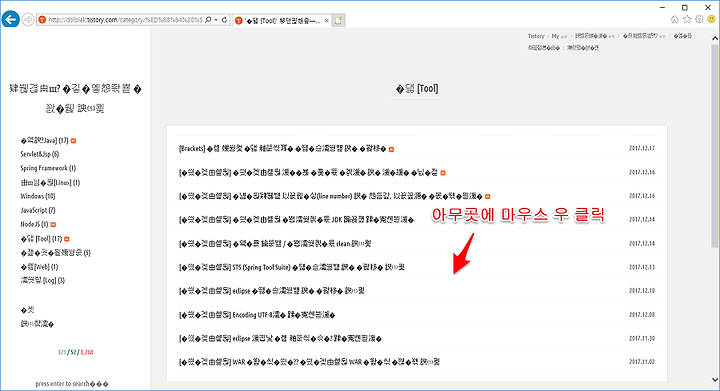
Task: Click the [Tool] page heading
Action: click(417, 89)
